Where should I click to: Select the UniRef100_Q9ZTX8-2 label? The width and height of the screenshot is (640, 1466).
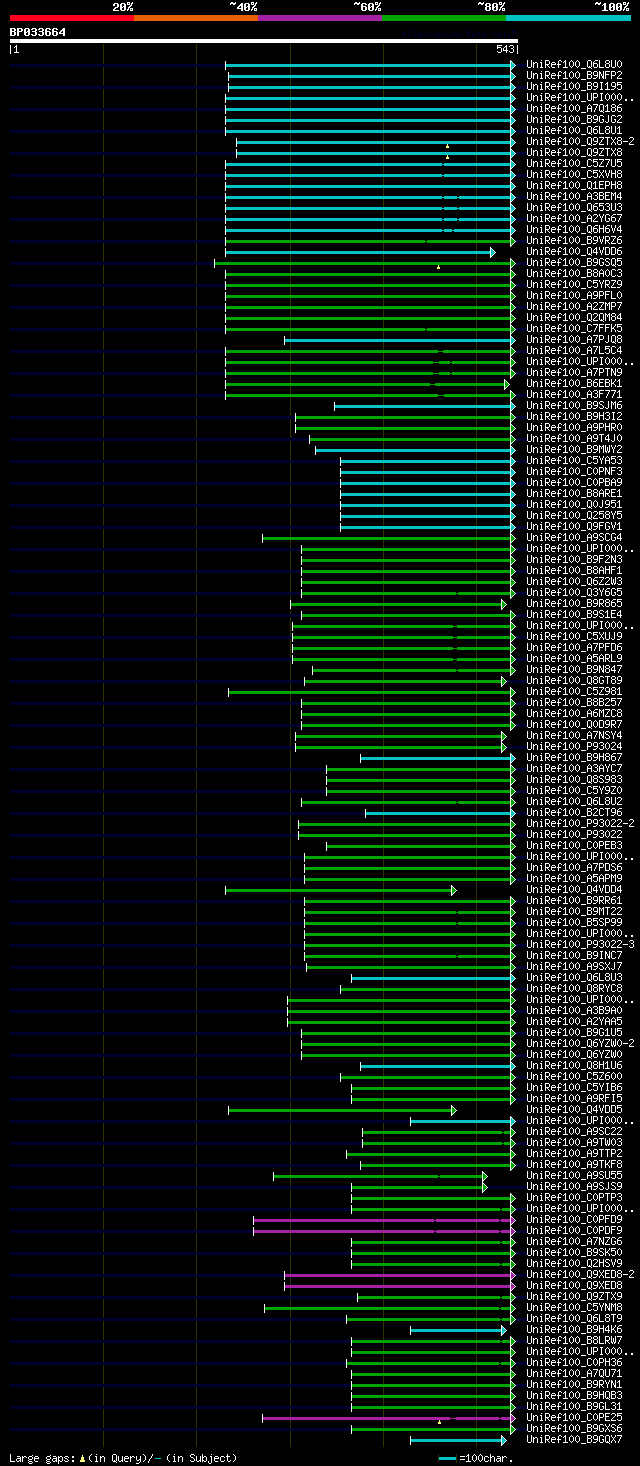tap(580, 142)
